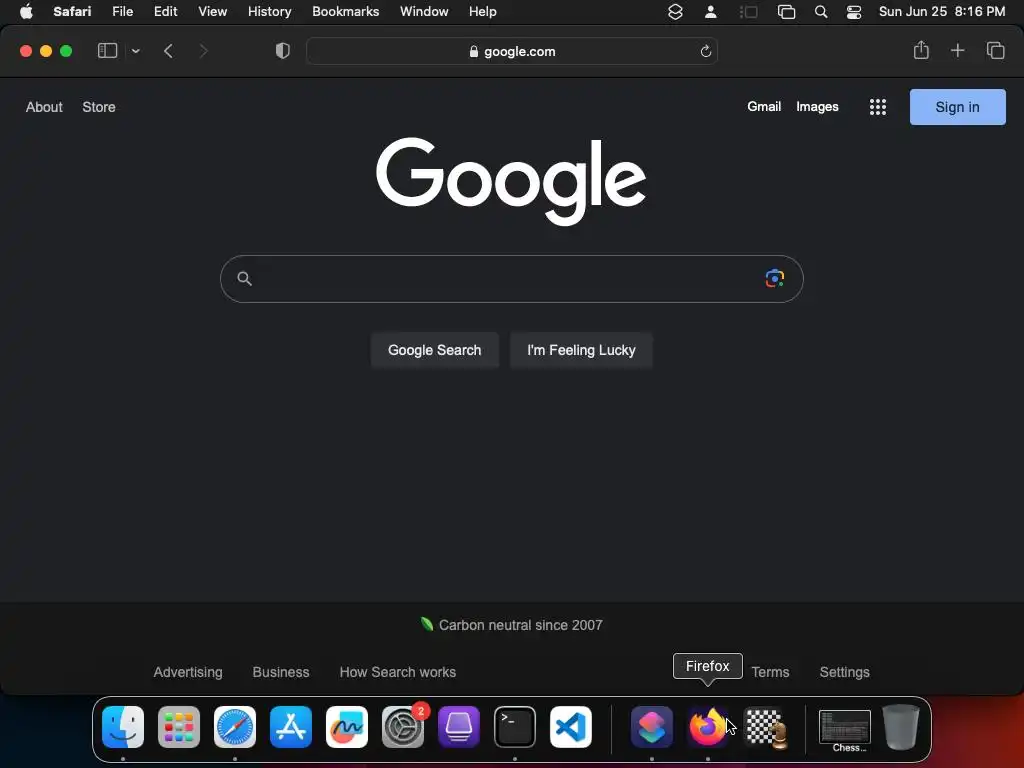Click the Stage Manager menu bar icon
Image resolution: width=1024 pixels, height=768 pixels.
click(748, 12)
